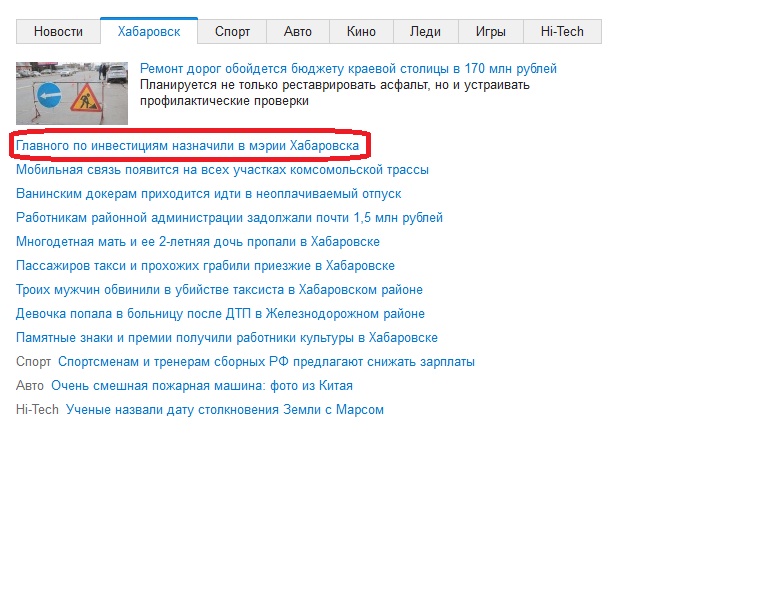This screenshot has height=614, width=768.
Task: Open story on районной администрации debt of 1,5 млн
Action: pyautogui.click(x=229, y=217)
